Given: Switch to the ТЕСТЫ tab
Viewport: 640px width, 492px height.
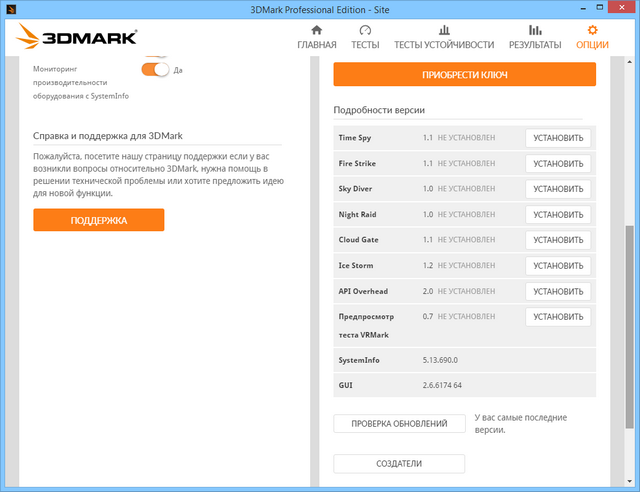Looking at the screenshot, I should point(365,45).
